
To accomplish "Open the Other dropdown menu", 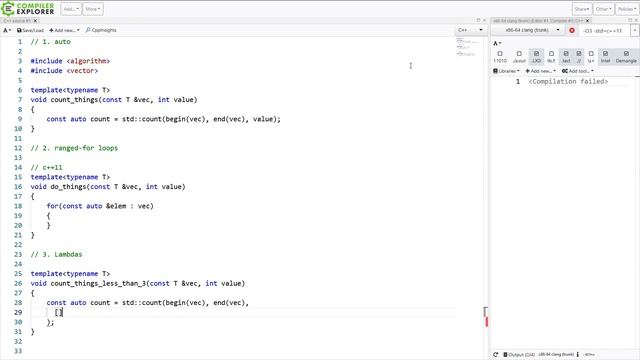I will pos(603,9).
